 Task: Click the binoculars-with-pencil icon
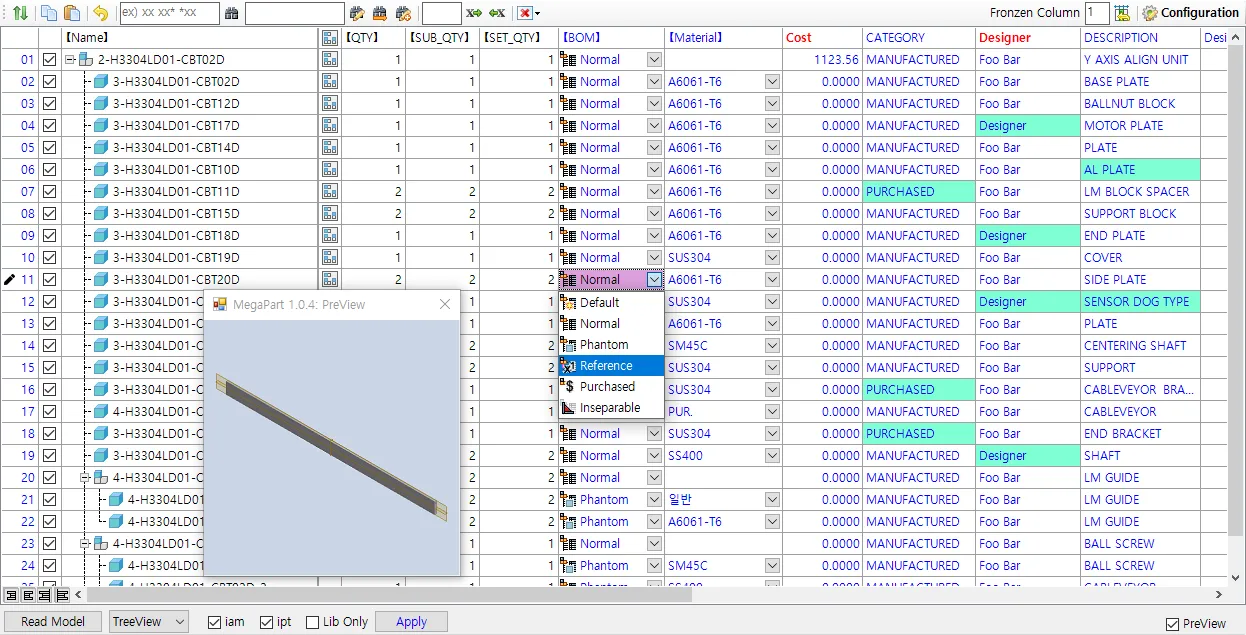tap(358, 14)
